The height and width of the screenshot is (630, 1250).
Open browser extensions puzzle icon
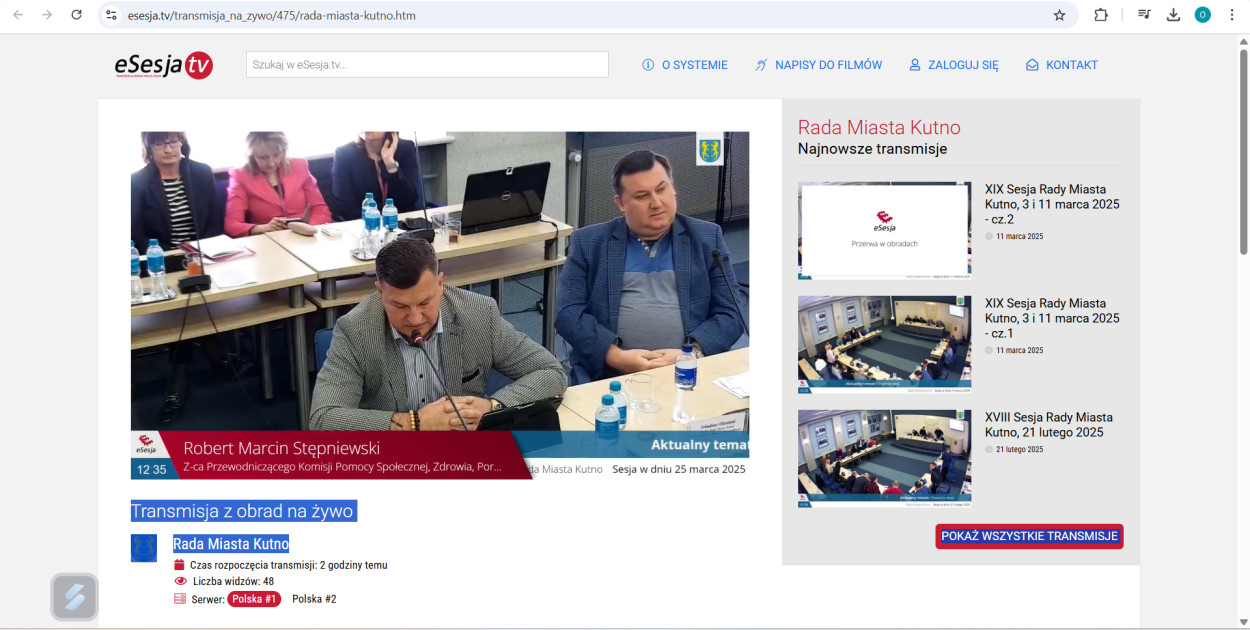click(1101, 15)
